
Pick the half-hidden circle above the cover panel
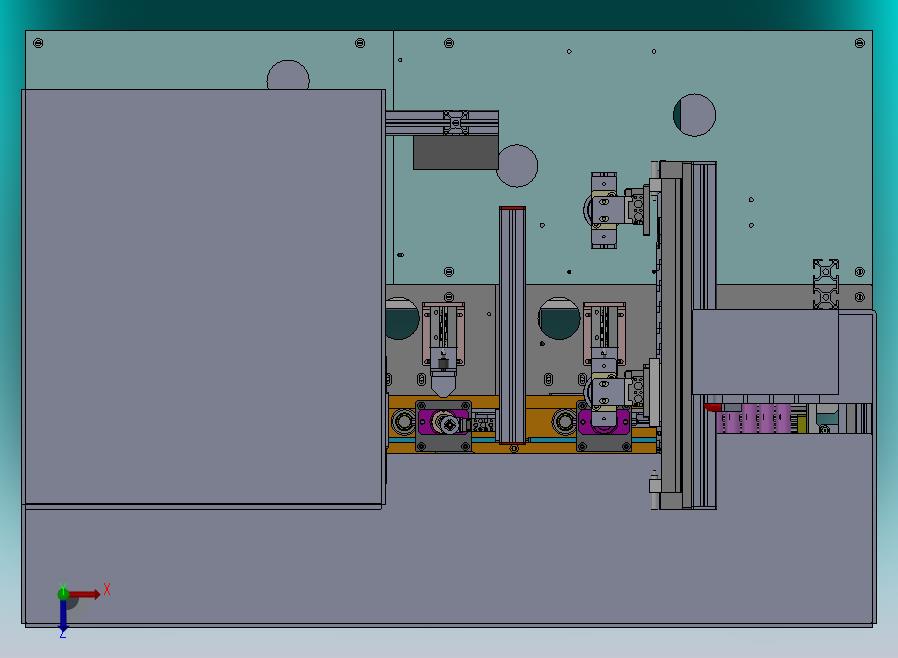coord(288,75)
